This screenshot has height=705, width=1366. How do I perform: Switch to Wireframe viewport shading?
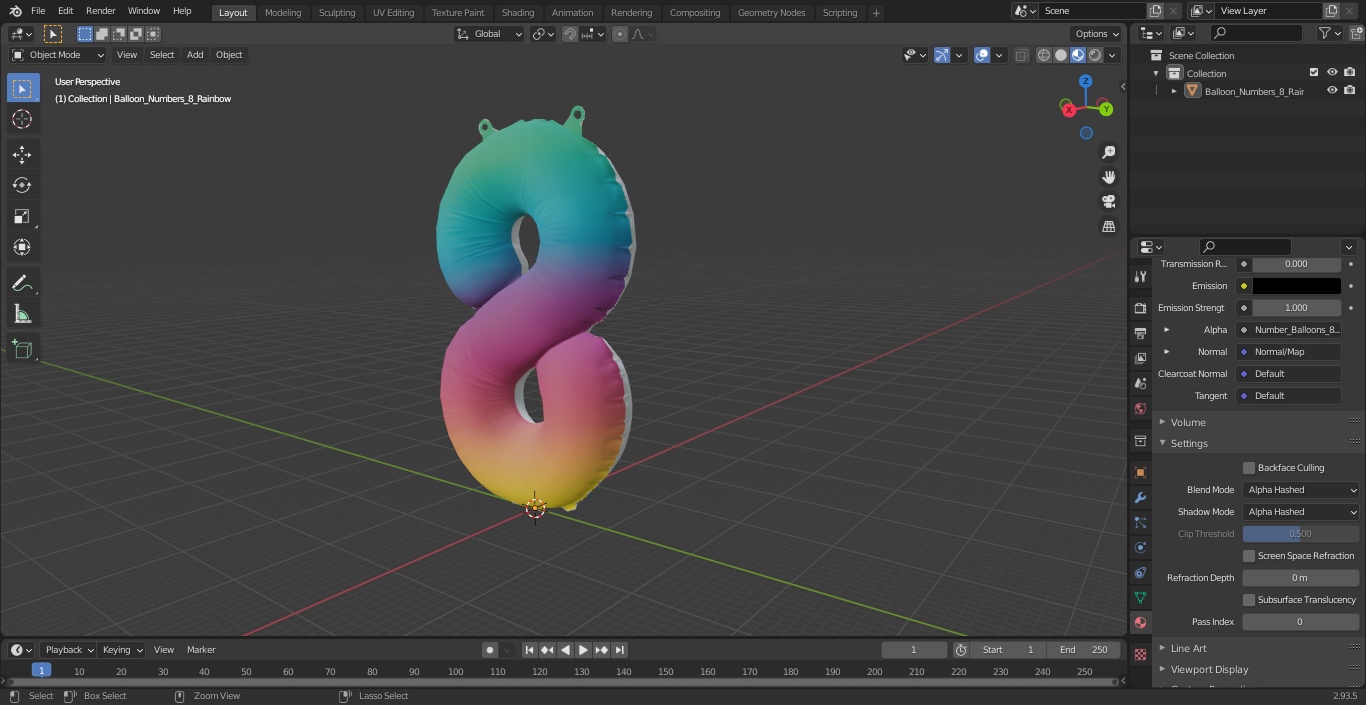click(1044, 55)
